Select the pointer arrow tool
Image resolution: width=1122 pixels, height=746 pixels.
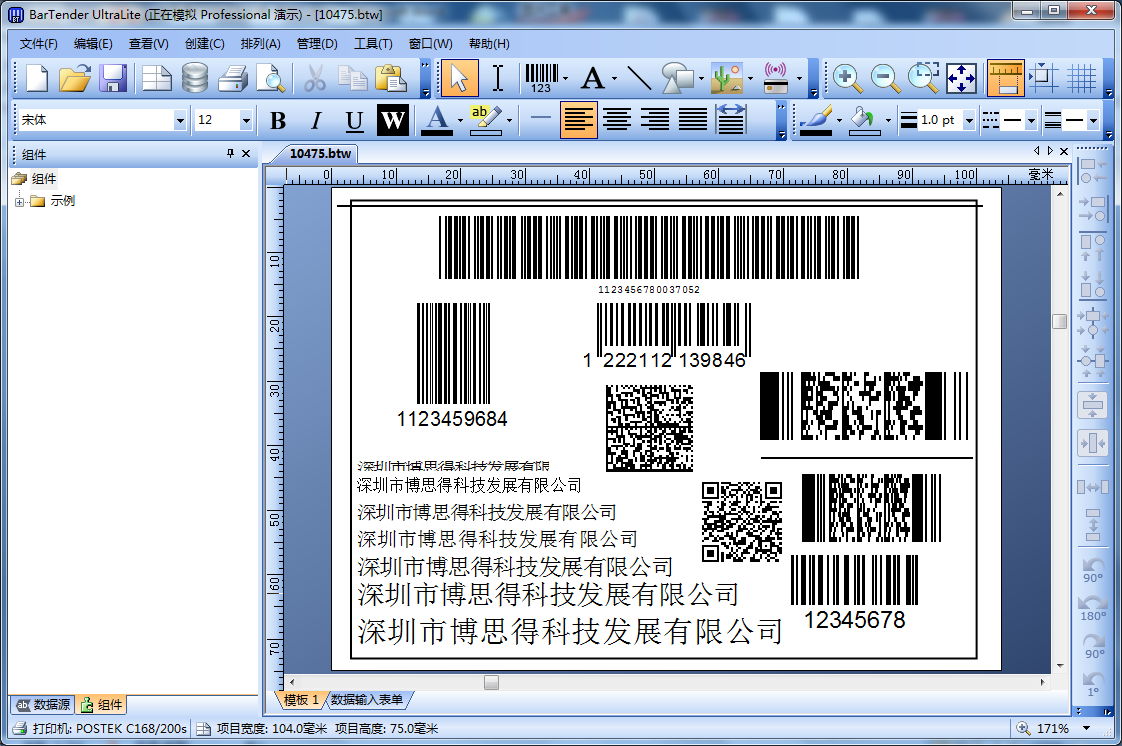click(x=459, y=78)
